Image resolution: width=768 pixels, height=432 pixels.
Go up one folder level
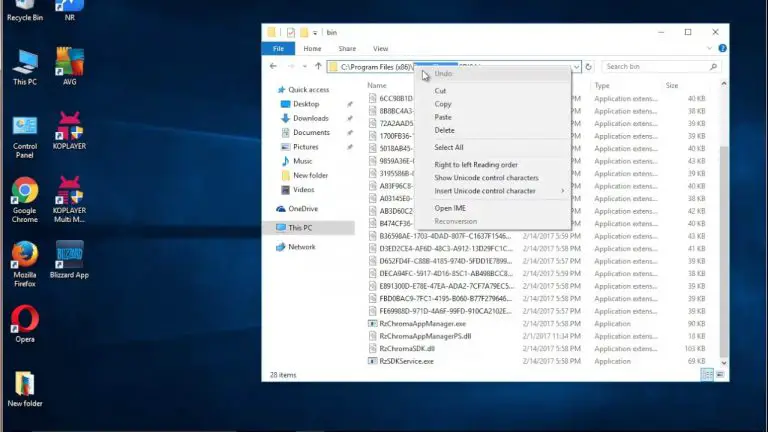pos(318,66)
